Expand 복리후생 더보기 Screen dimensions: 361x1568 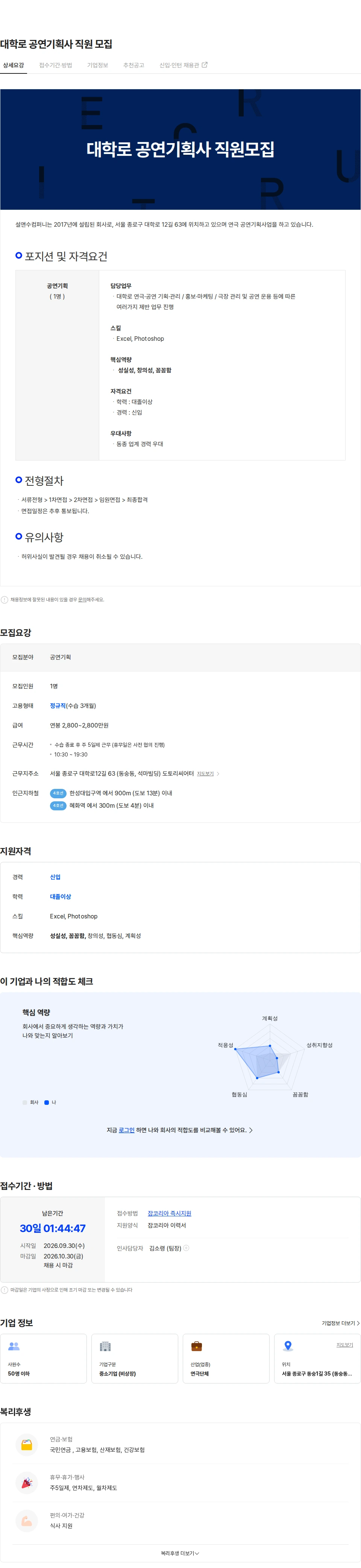coord(180,1553)
